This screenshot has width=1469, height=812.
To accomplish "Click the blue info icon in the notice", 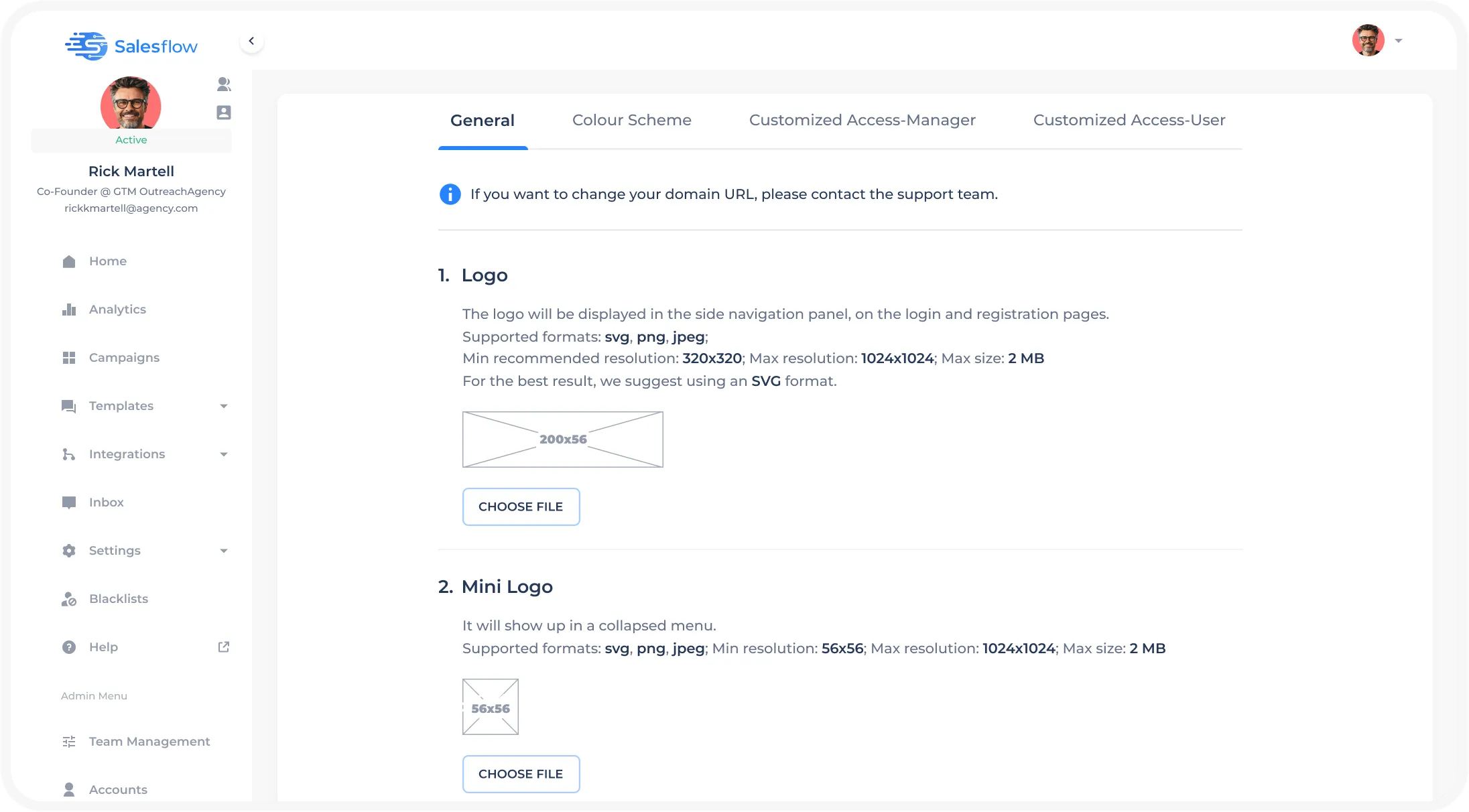I will coord(450,194).
